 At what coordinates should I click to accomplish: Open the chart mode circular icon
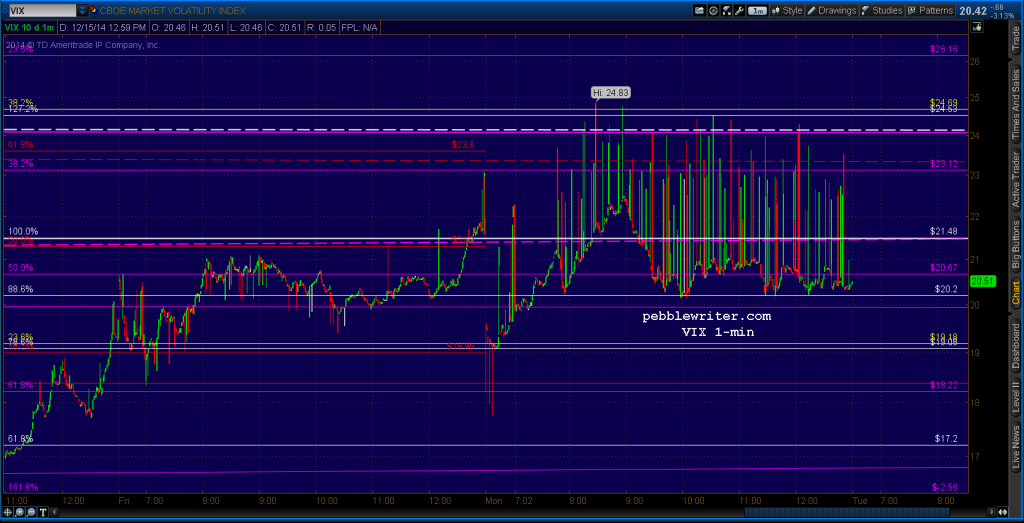(712, 10)
